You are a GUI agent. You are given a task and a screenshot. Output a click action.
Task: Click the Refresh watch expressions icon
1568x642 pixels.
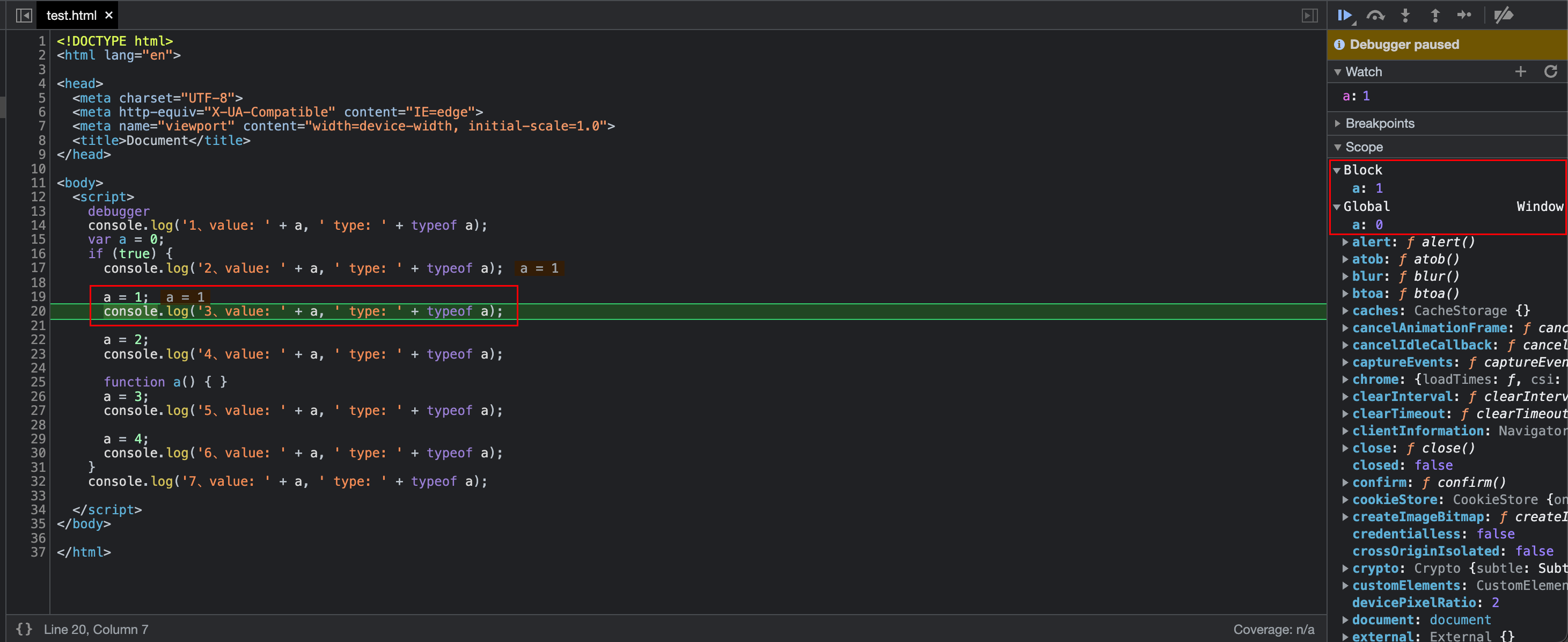click(x=1549, y=71)
